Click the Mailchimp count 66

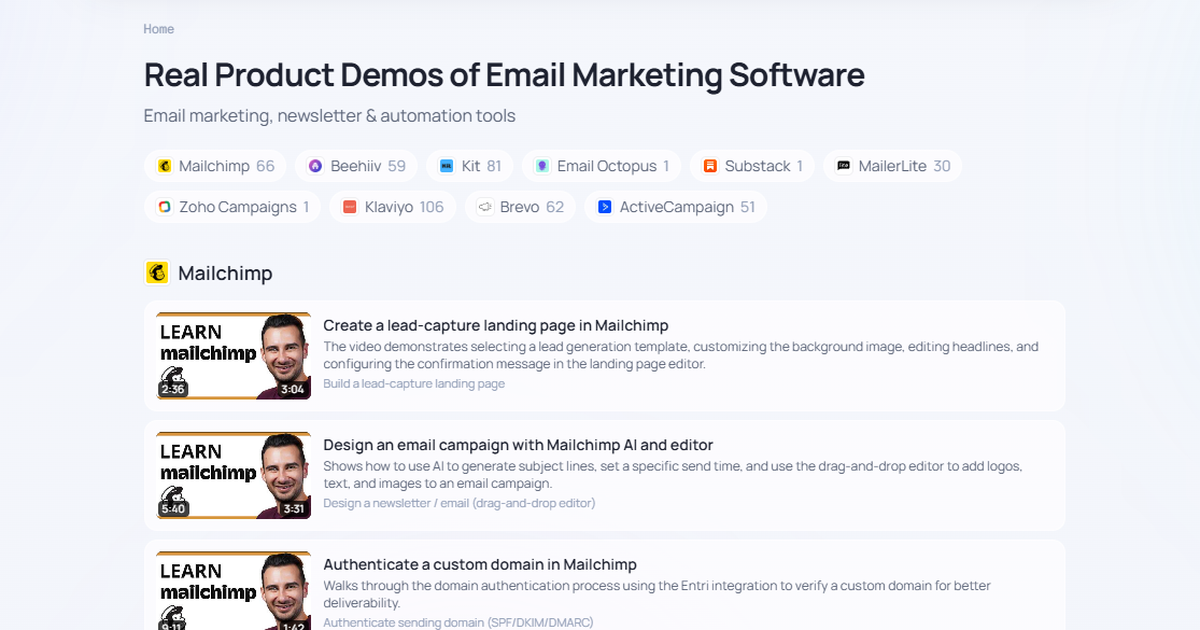click(265, 166)
